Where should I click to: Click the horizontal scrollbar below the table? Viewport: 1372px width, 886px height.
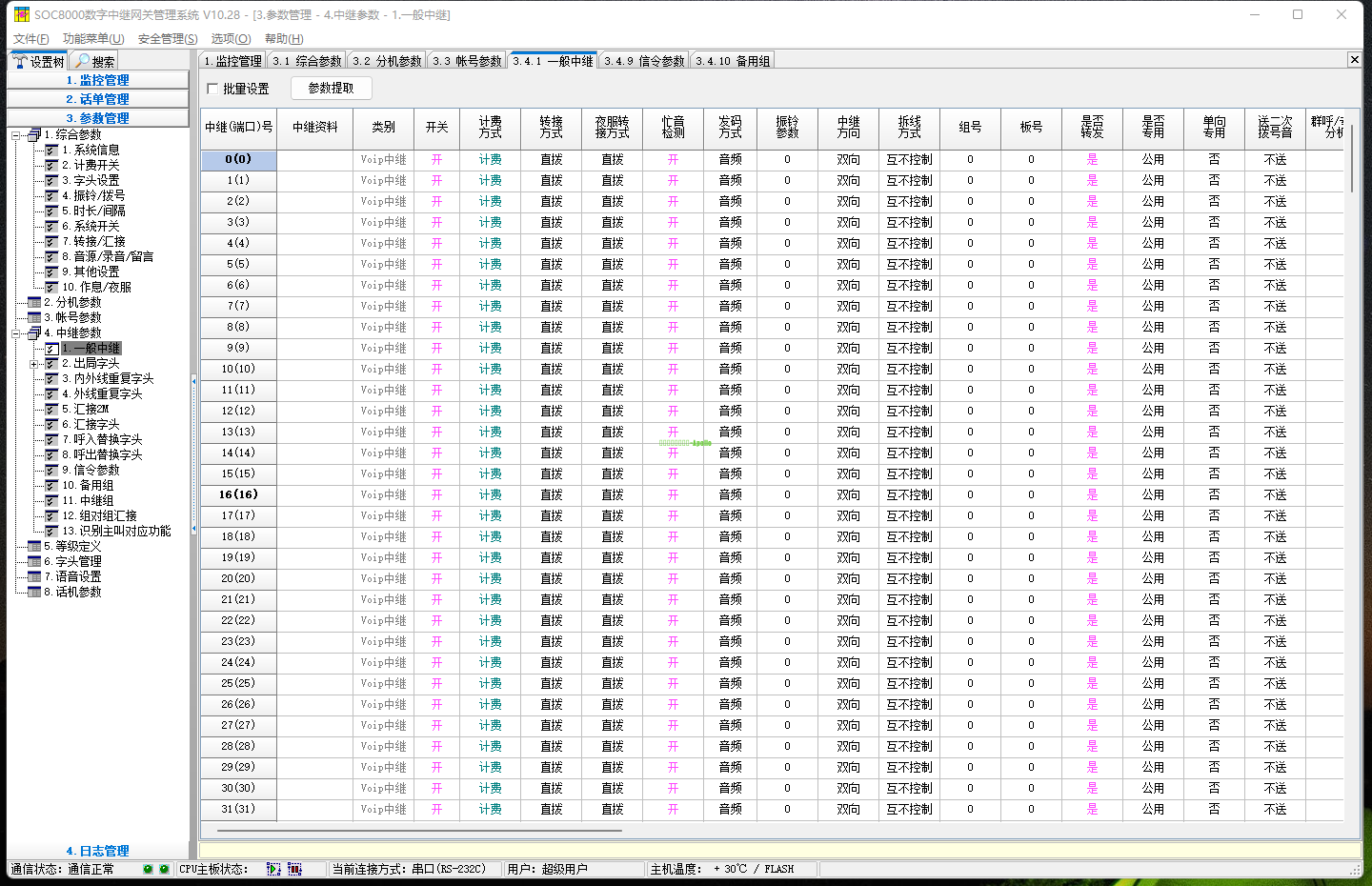(x=419, y=831)
